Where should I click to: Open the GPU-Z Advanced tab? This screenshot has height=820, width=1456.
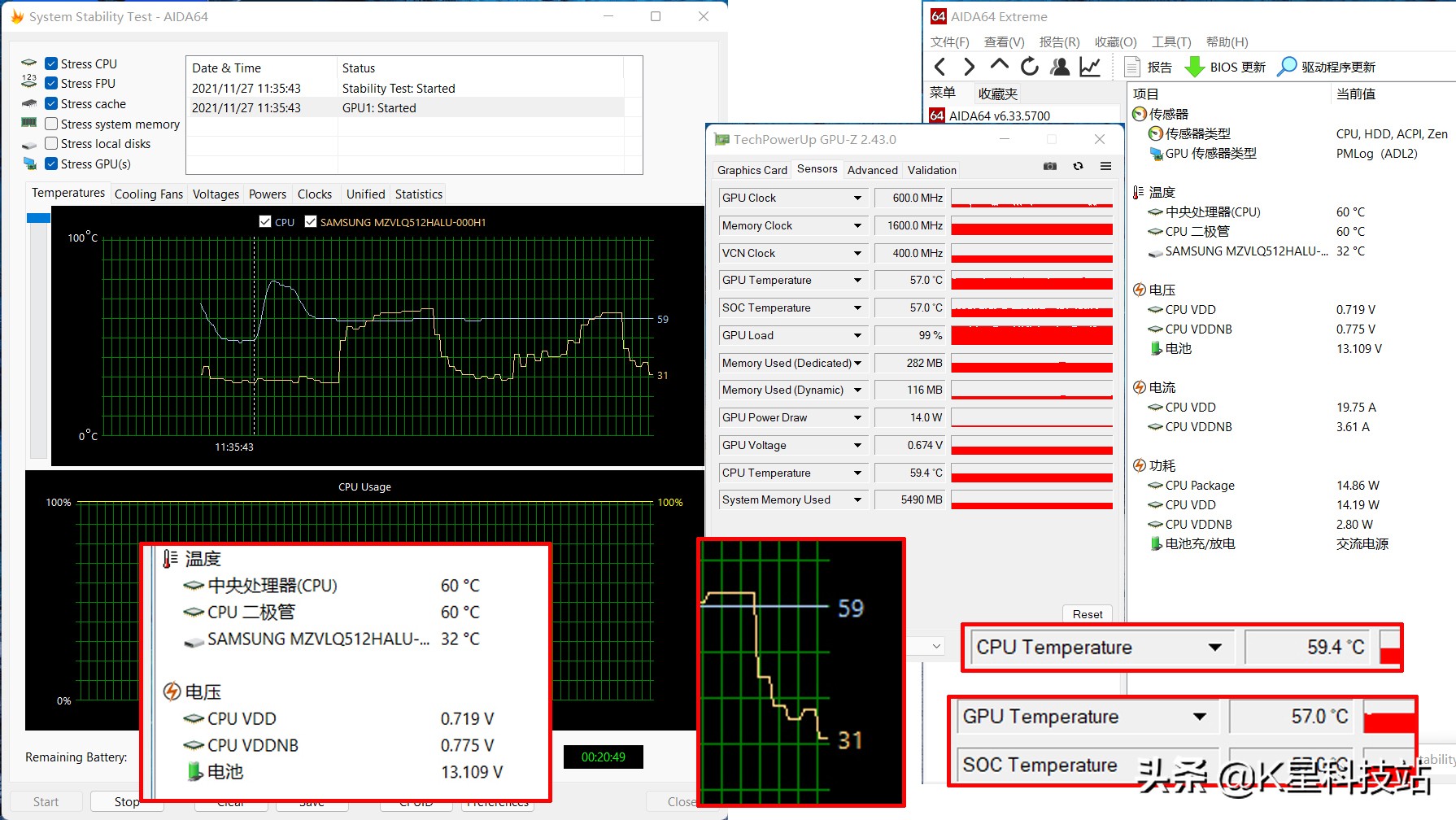(x=872, y=170)
